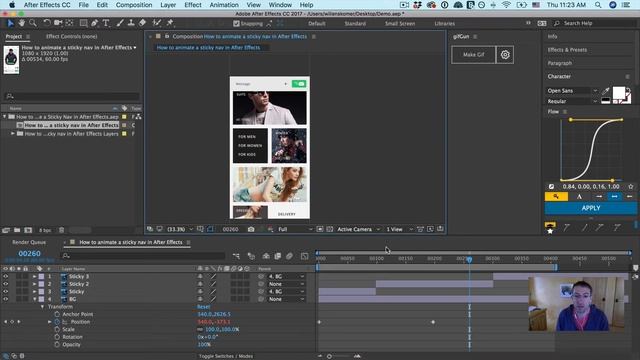Toggle the Scale stopwatch
The height and width of the screenshot is (360, 640).
coord(57,329)
